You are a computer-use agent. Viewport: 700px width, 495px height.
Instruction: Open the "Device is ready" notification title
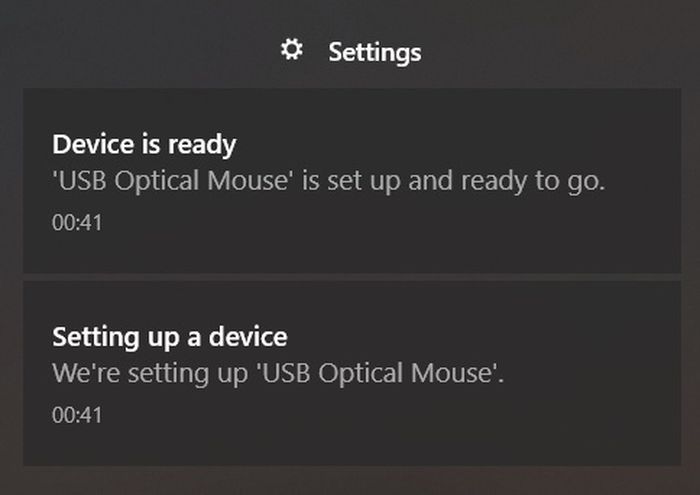point(144,145)
